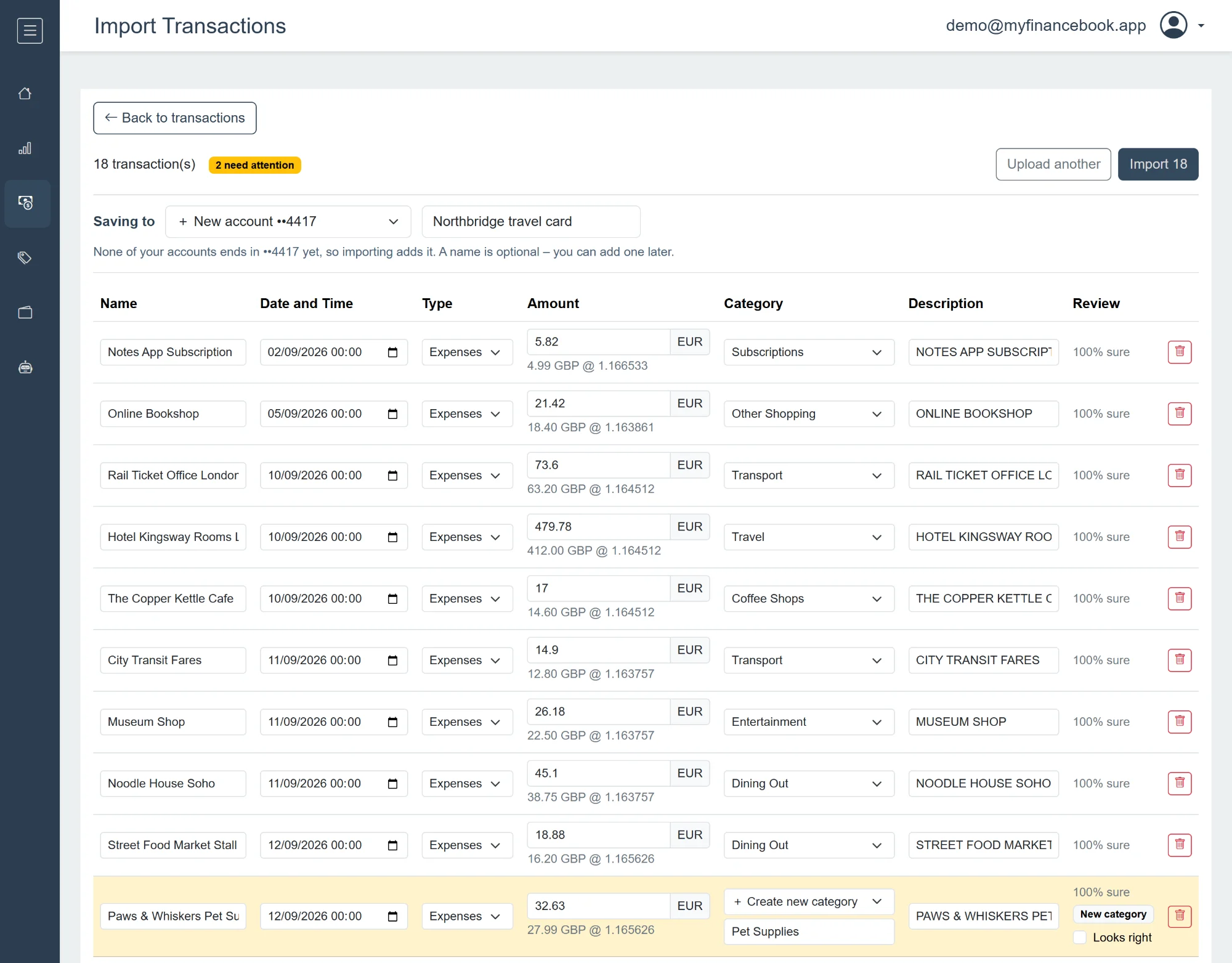This screenshot has width=1232, height=963.
Task: Open the Create new category dropdown
Action: (808, 902)
